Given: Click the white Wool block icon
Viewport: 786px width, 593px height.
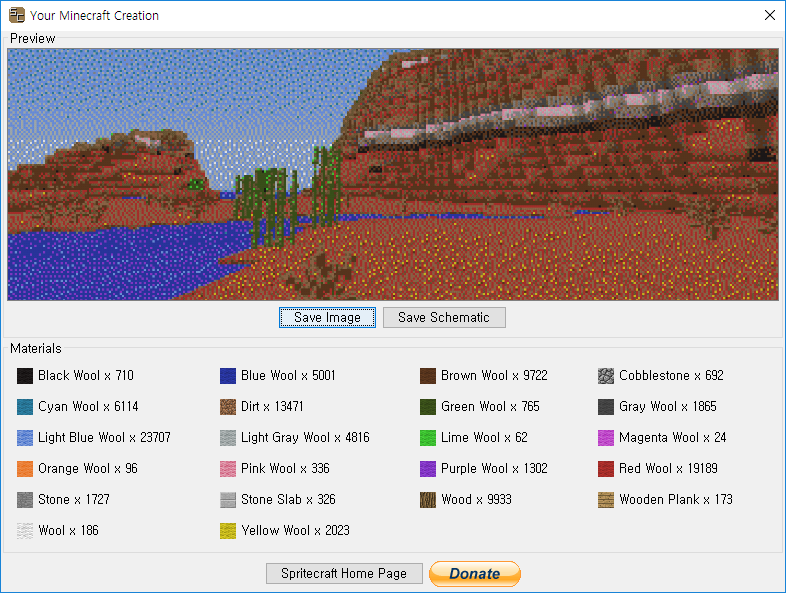Looking at the screenshot, I should [25, 531].
